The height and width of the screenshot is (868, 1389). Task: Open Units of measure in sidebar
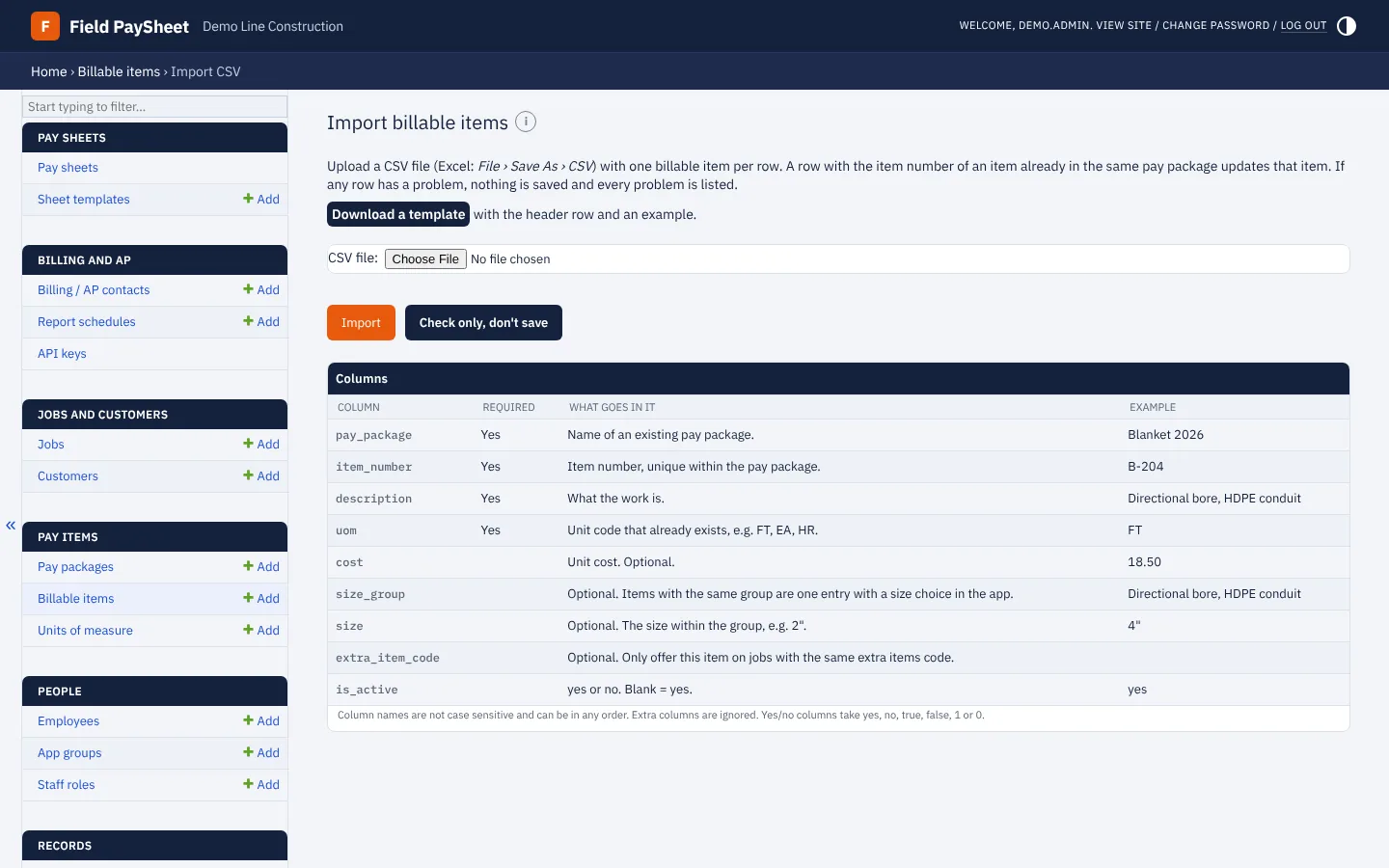coord(85,631)
